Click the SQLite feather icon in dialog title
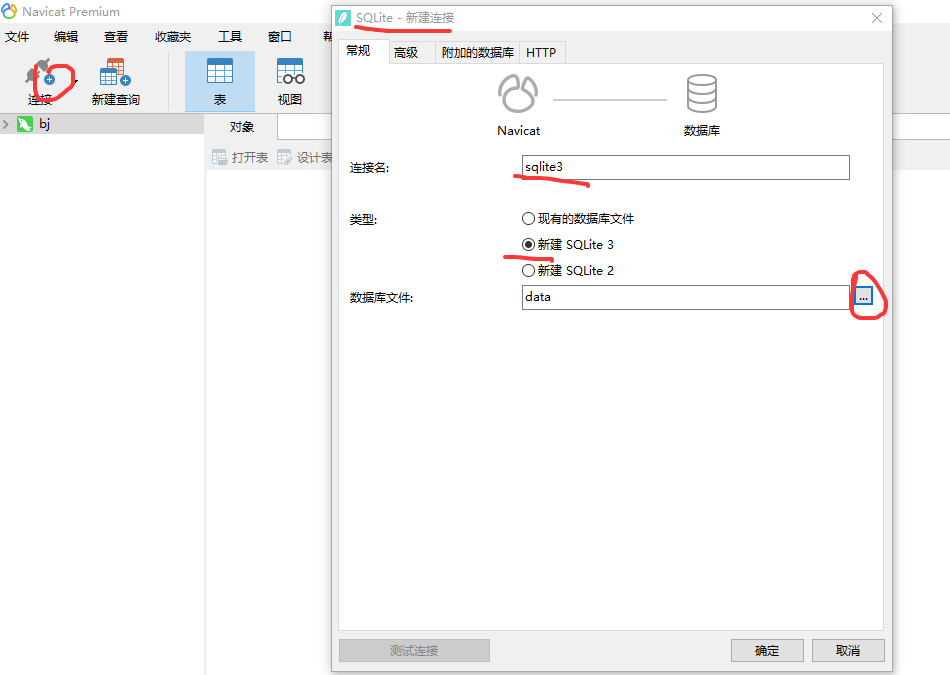 coord(343,18)
